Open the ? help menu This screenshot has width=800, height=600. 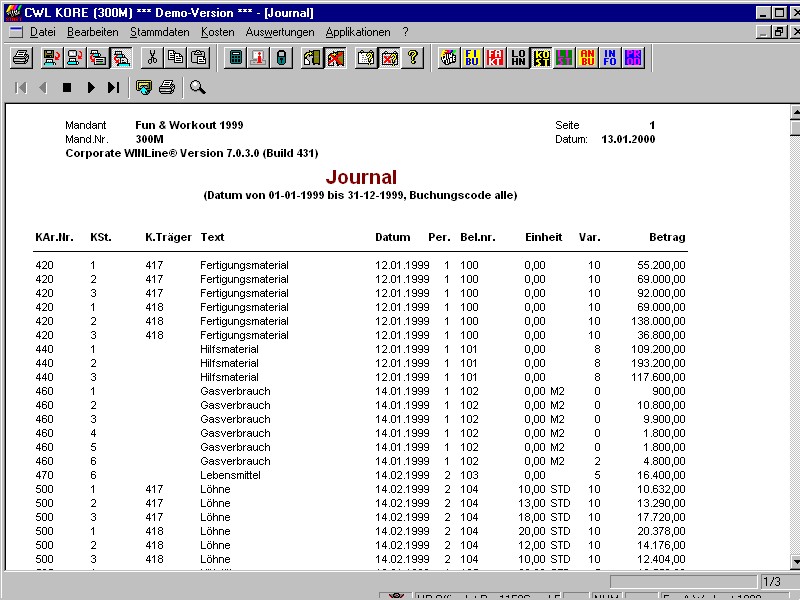(405, 32)
